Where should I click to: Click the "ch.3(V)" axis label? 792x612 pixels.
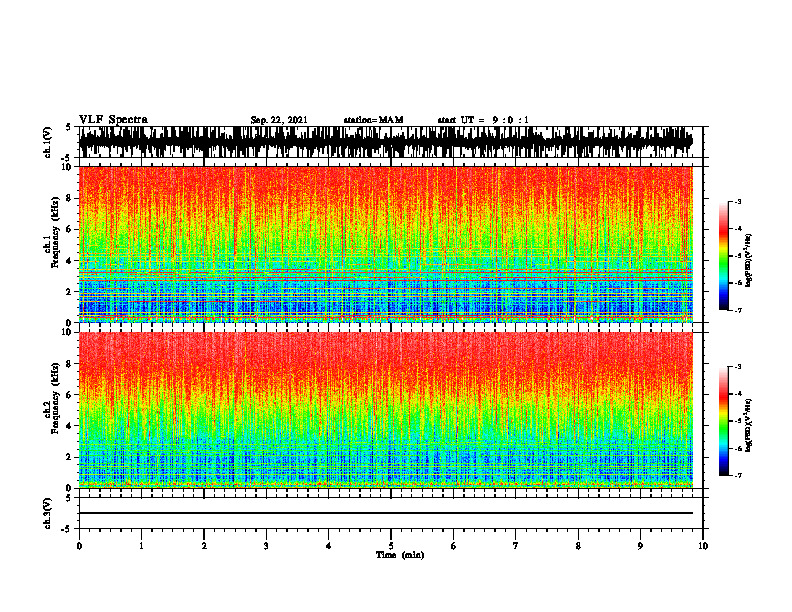point(48,513)
